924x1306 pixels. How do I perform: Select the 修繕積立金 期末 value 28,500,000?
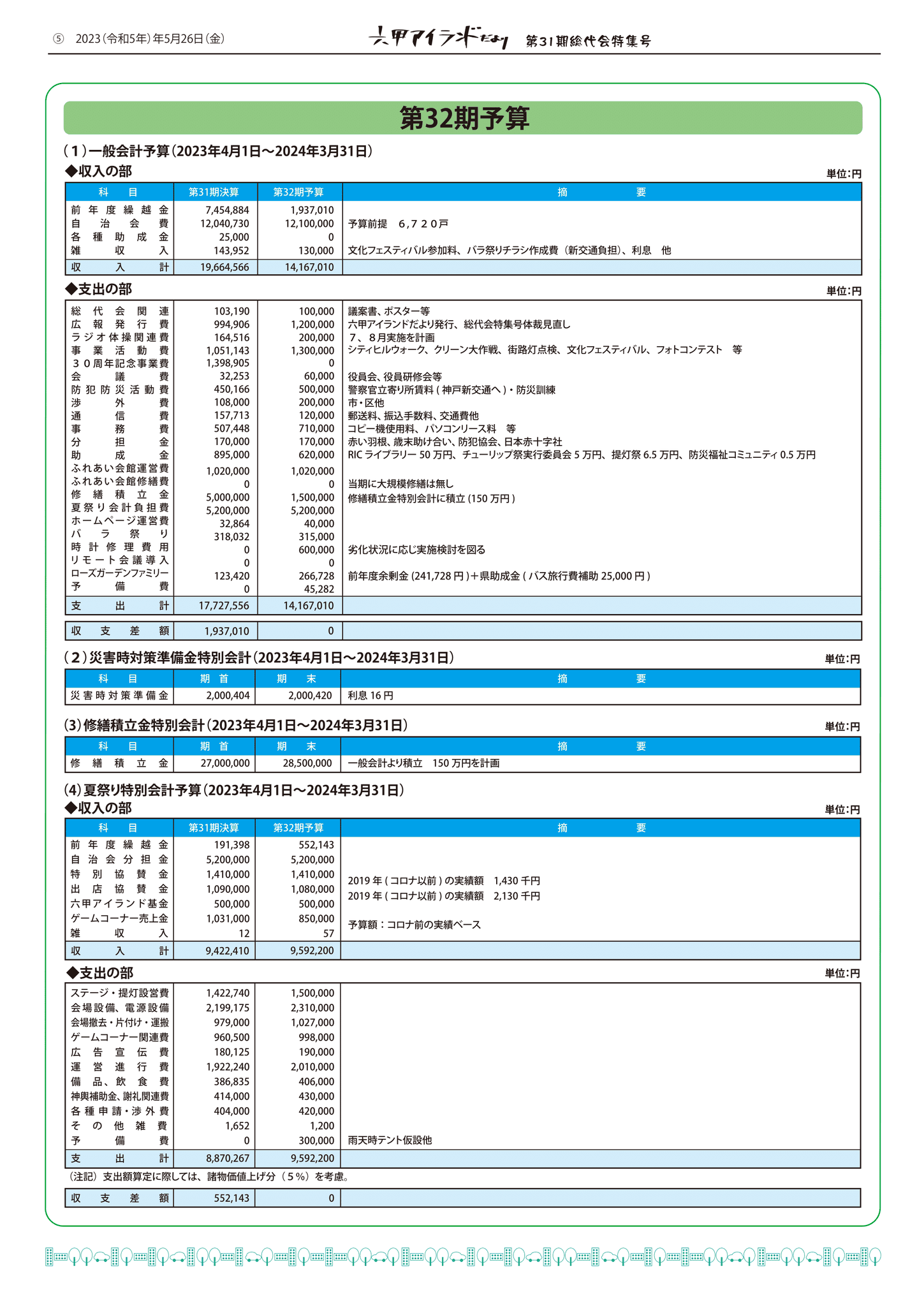click(x=307, y=763)
